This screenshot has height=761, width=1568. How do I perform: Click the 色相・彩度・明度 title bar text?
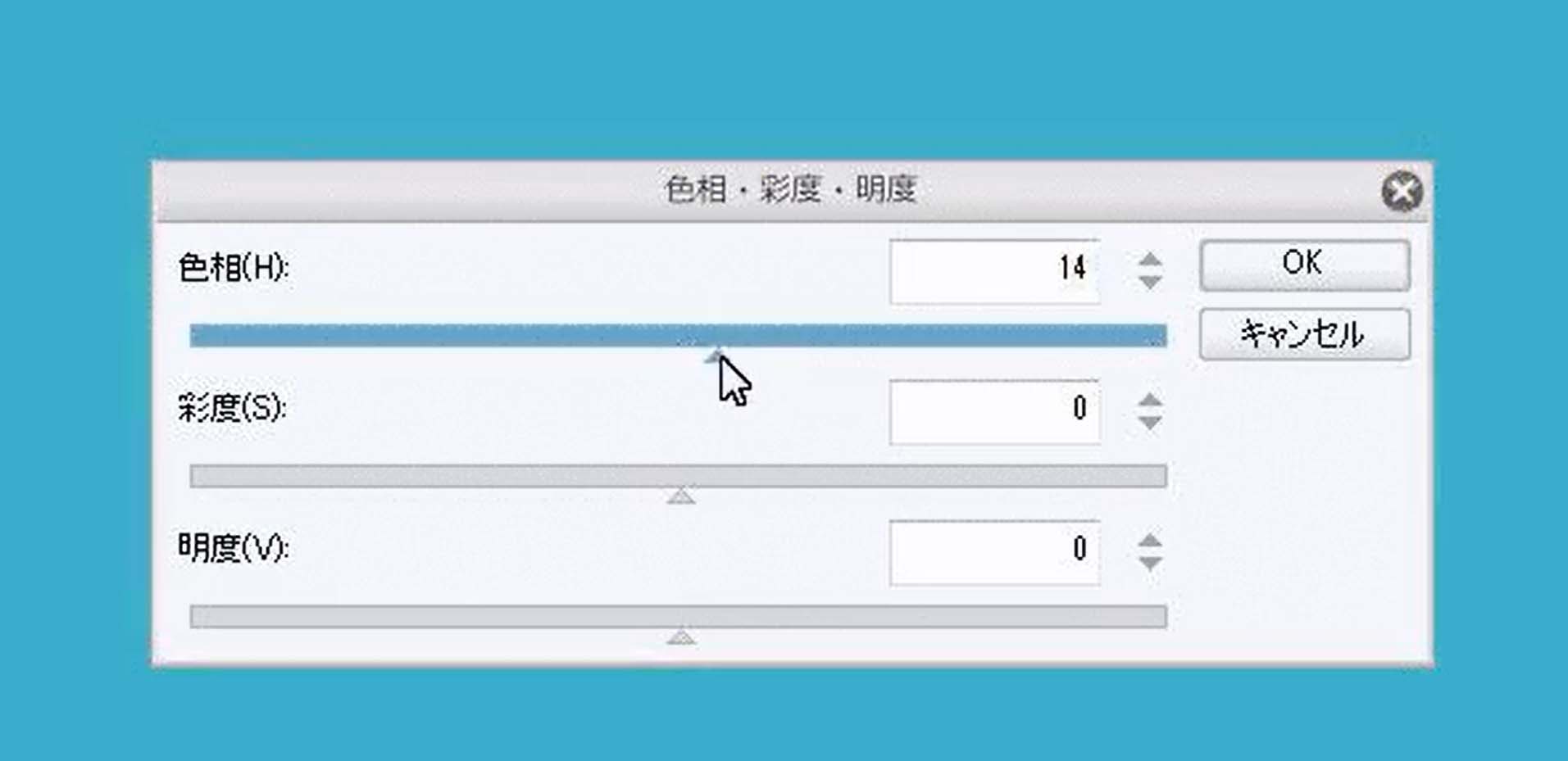(x=790, y=190)
